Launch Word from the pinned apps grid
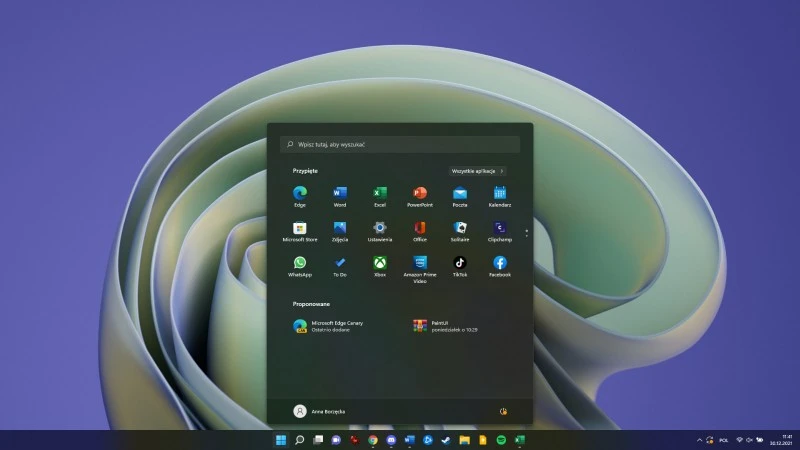Image resolution: width=800 pixels, height=450 pixels. click(x=340, y=196)
